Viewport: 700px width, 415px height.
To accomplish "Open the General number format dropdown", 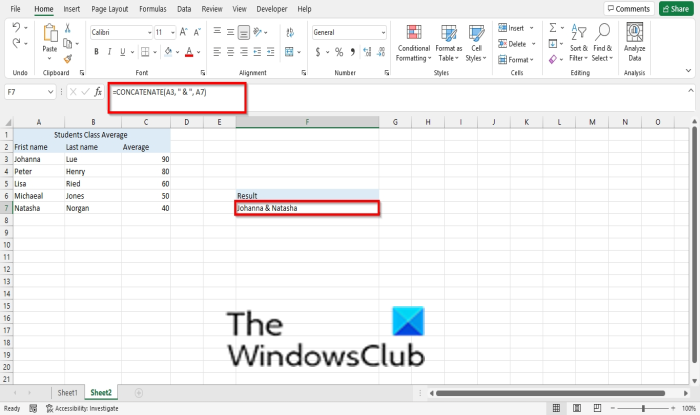I will [x=383, y=33].
